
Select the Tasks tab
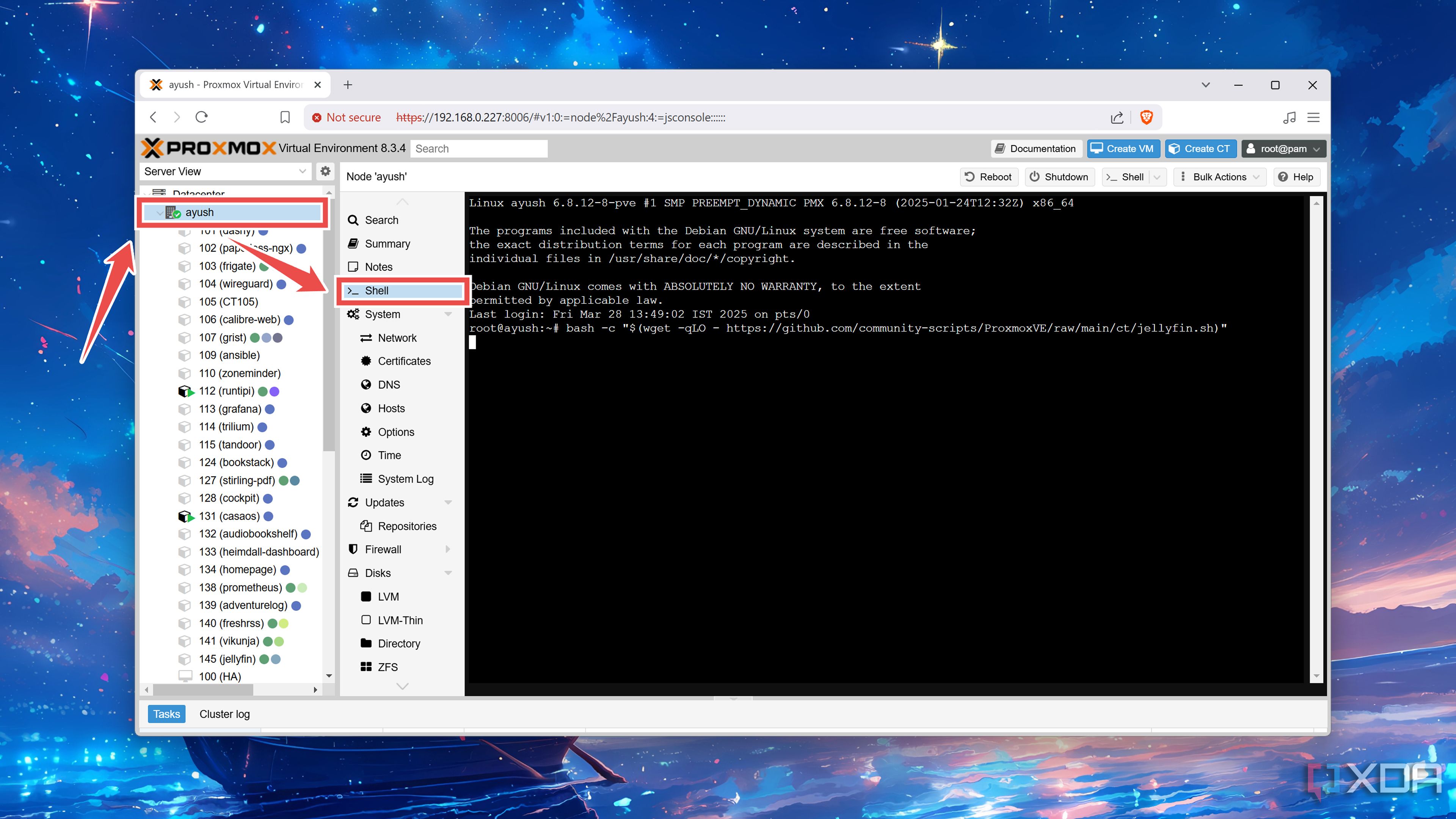pos(166,714)
